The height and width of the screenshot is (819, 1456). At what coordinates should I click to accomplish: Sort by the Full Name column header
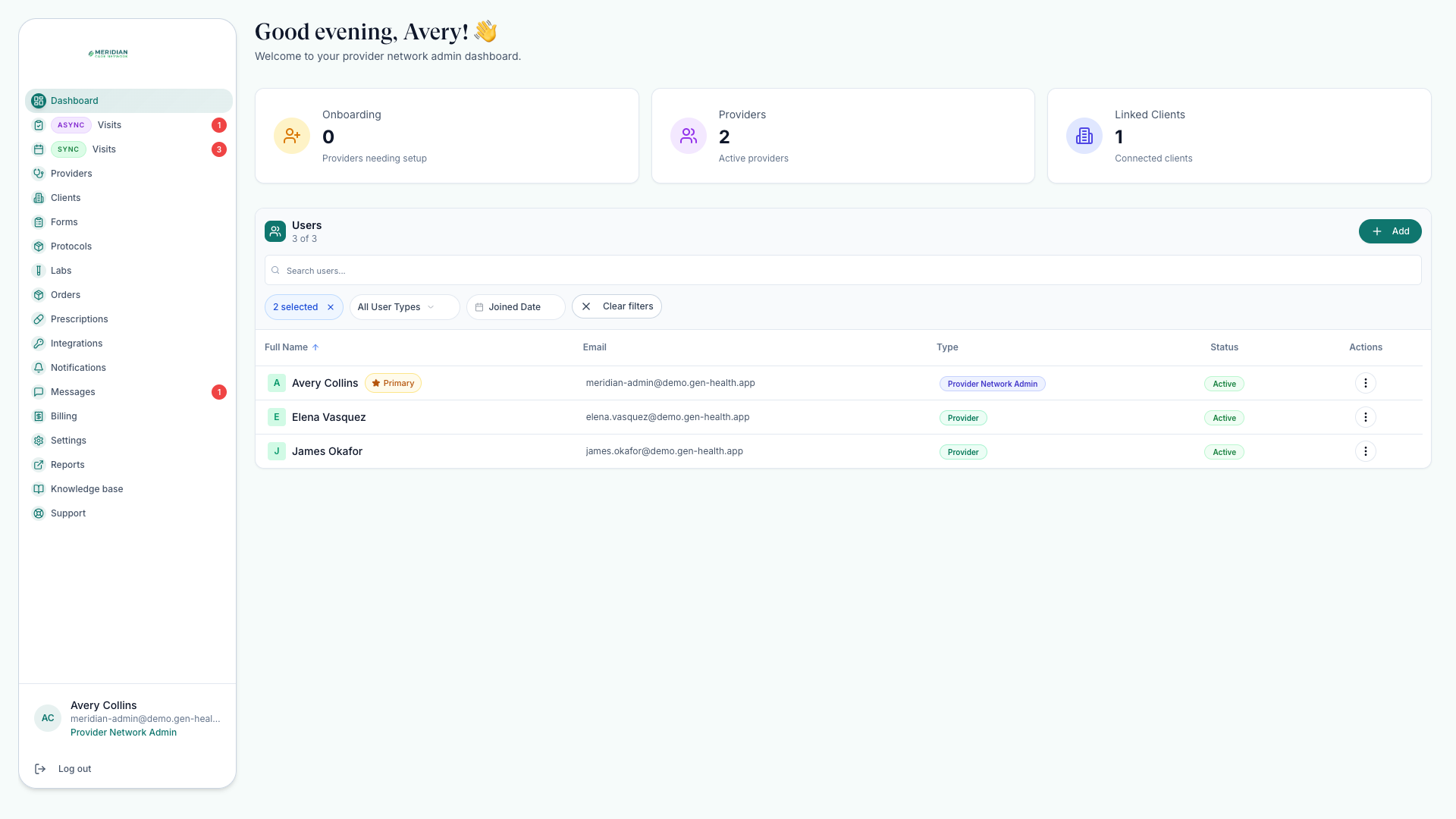click(x=291, y=347)
